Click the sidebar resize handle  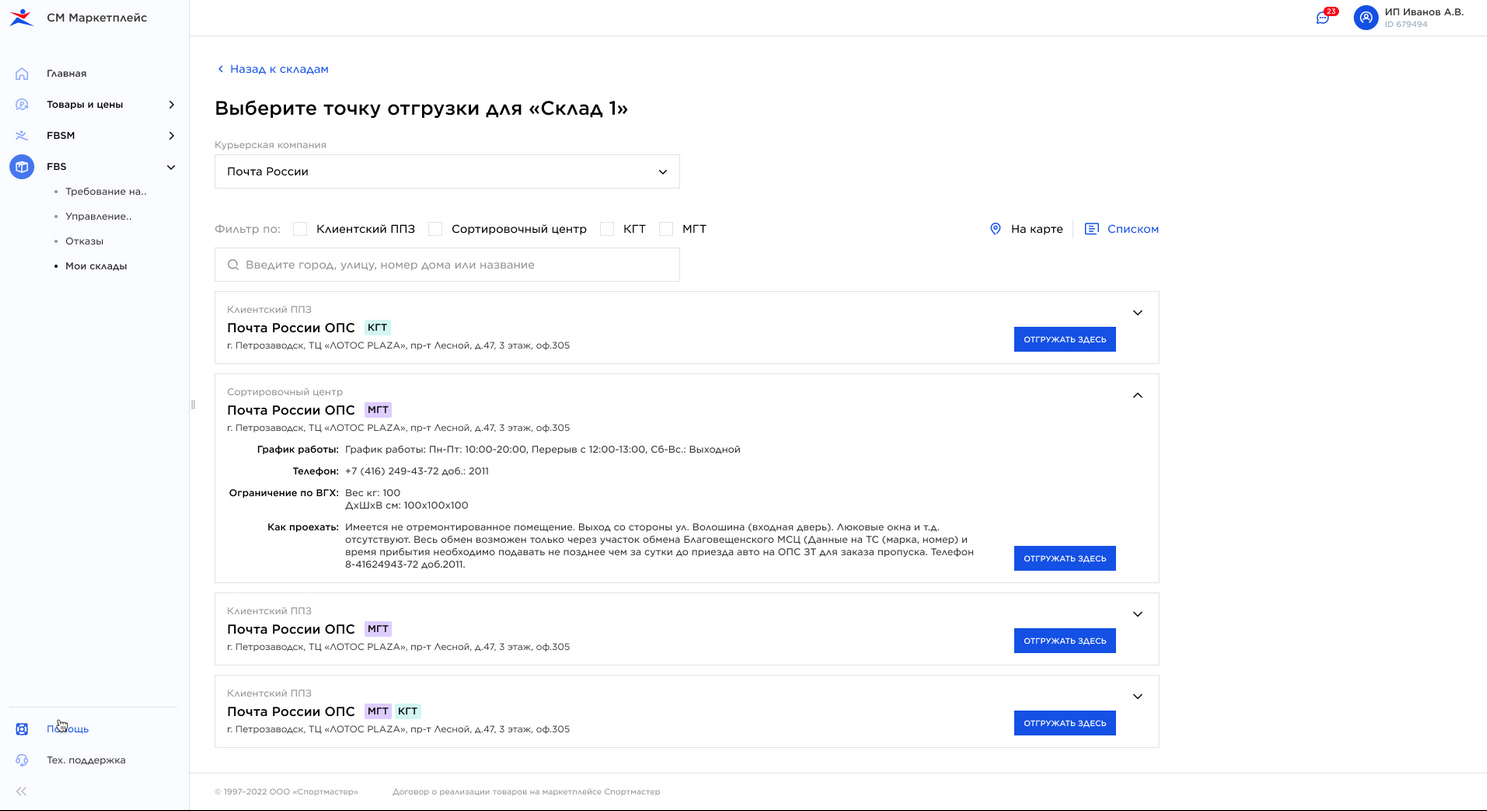tap(192, 405)
